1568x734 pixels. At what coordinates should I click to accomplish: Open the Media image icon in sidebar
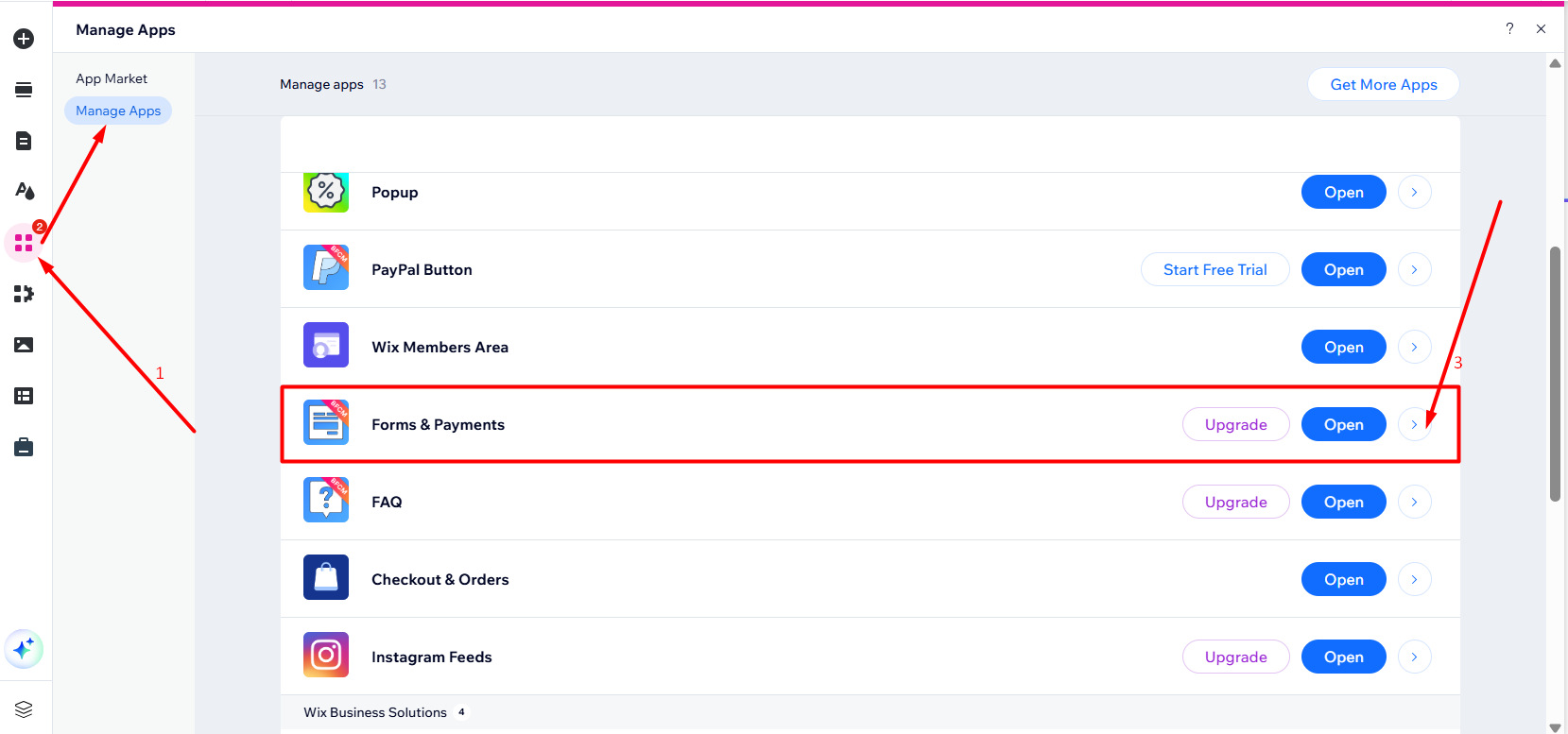(x=24, y=345)
